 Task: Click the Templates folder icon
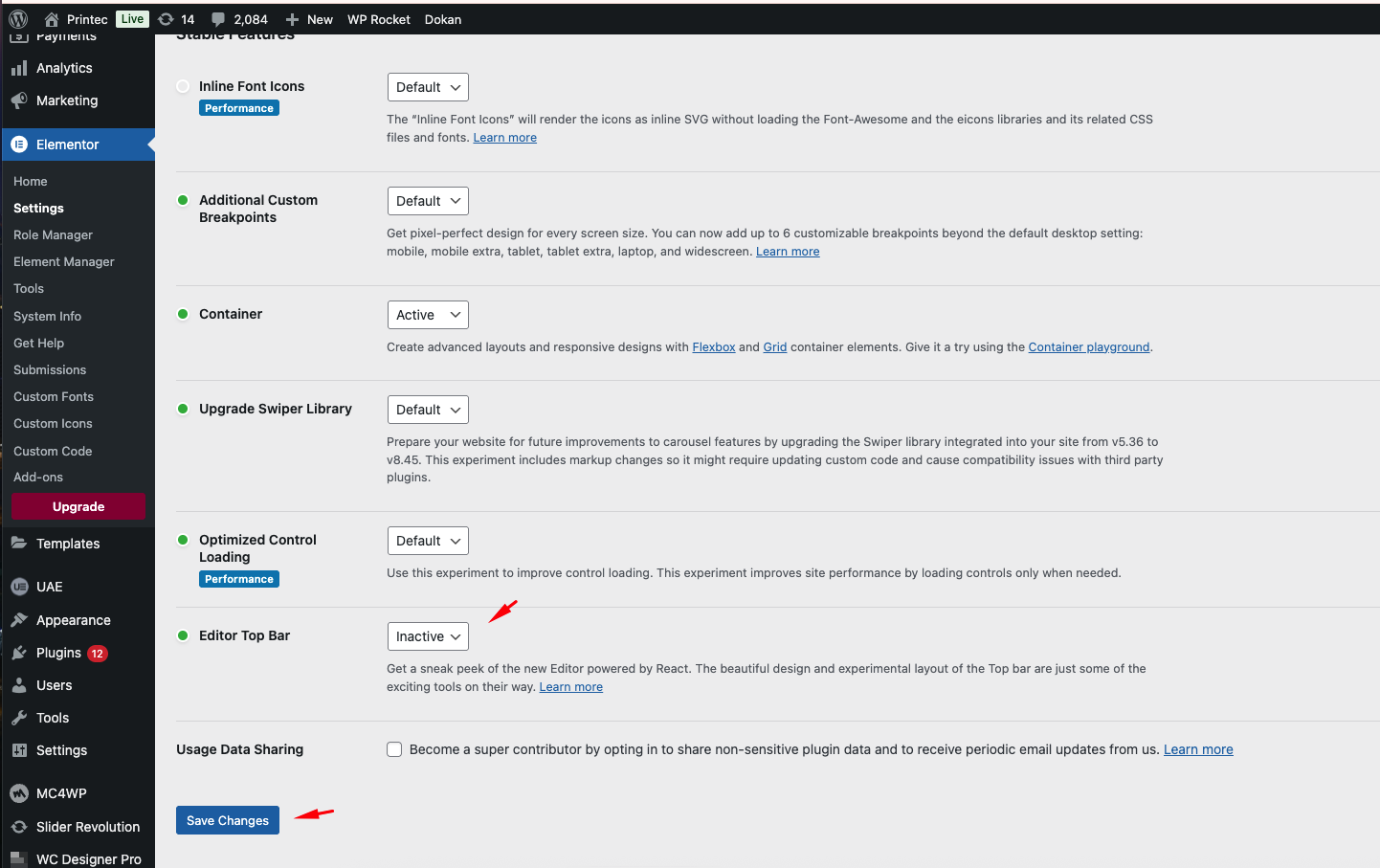pos(19,543)
